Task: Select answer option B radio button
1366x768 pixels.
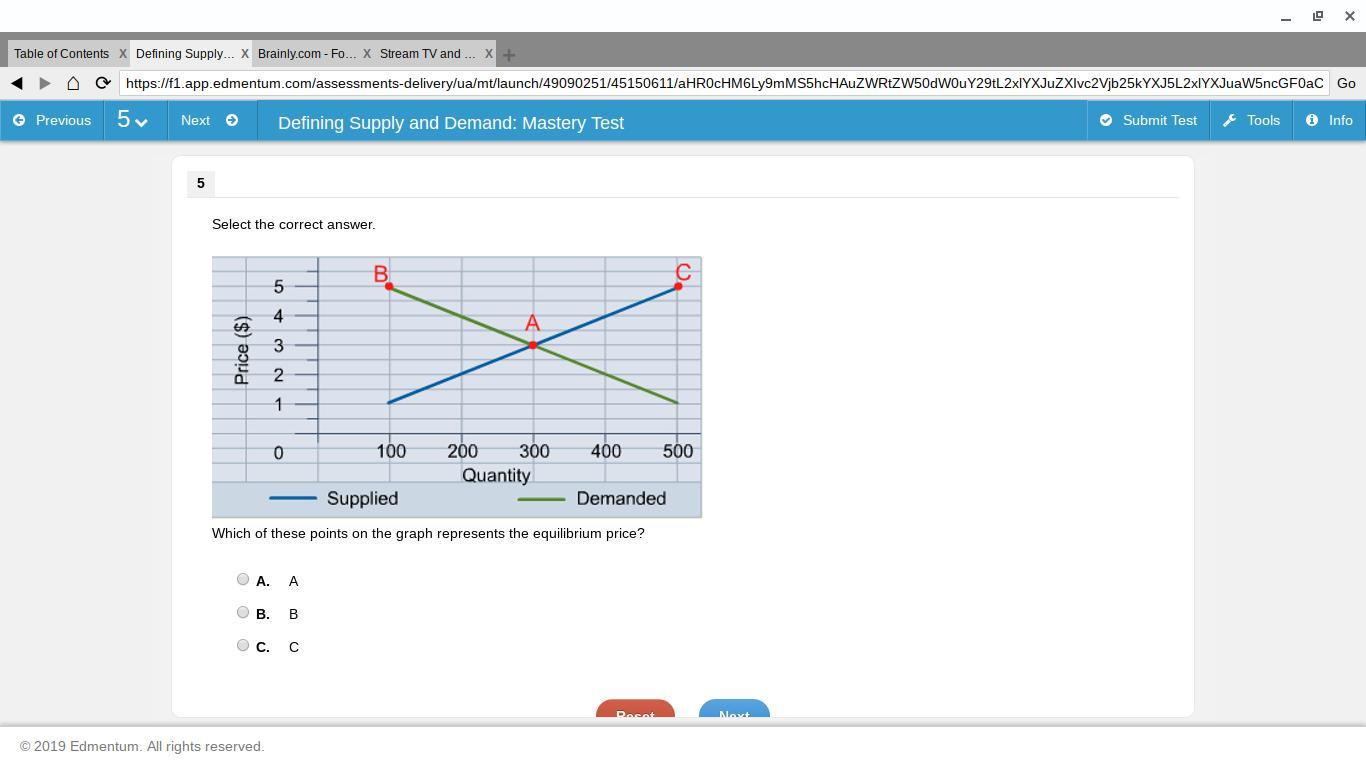Action: (x=243, y=612)
